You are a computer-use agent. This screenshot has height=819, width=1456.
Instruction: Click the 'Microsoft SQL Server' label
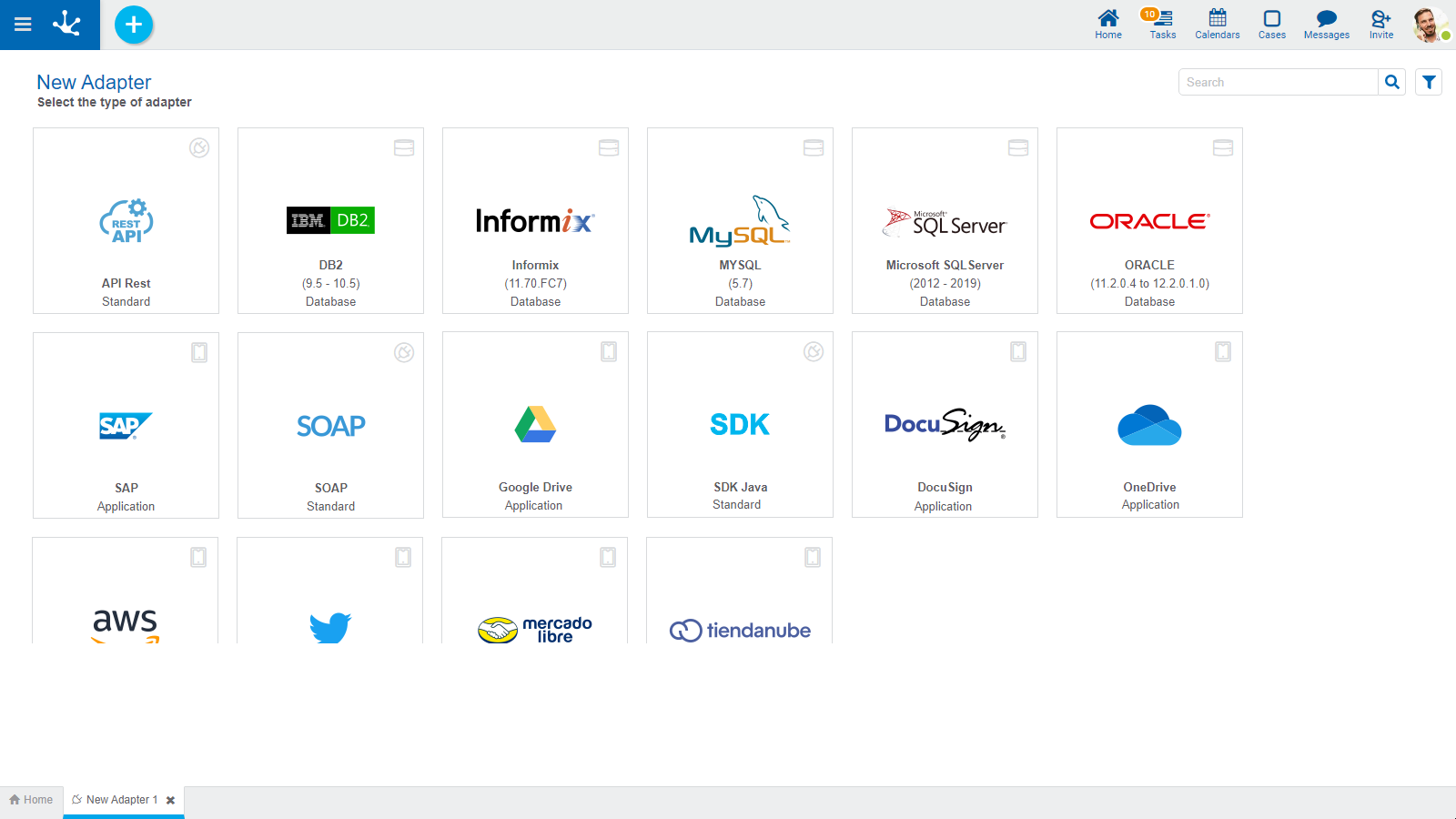(945, 265)
